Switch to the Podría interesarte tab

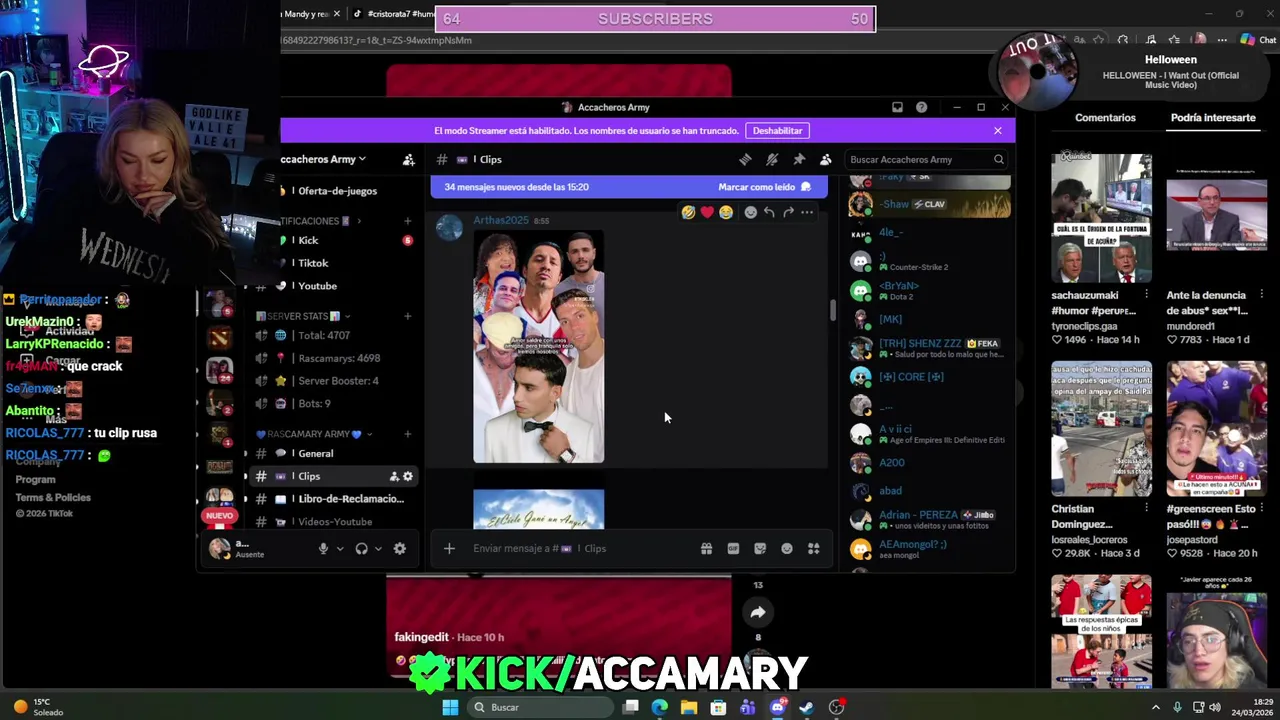tap(1213, 117)
